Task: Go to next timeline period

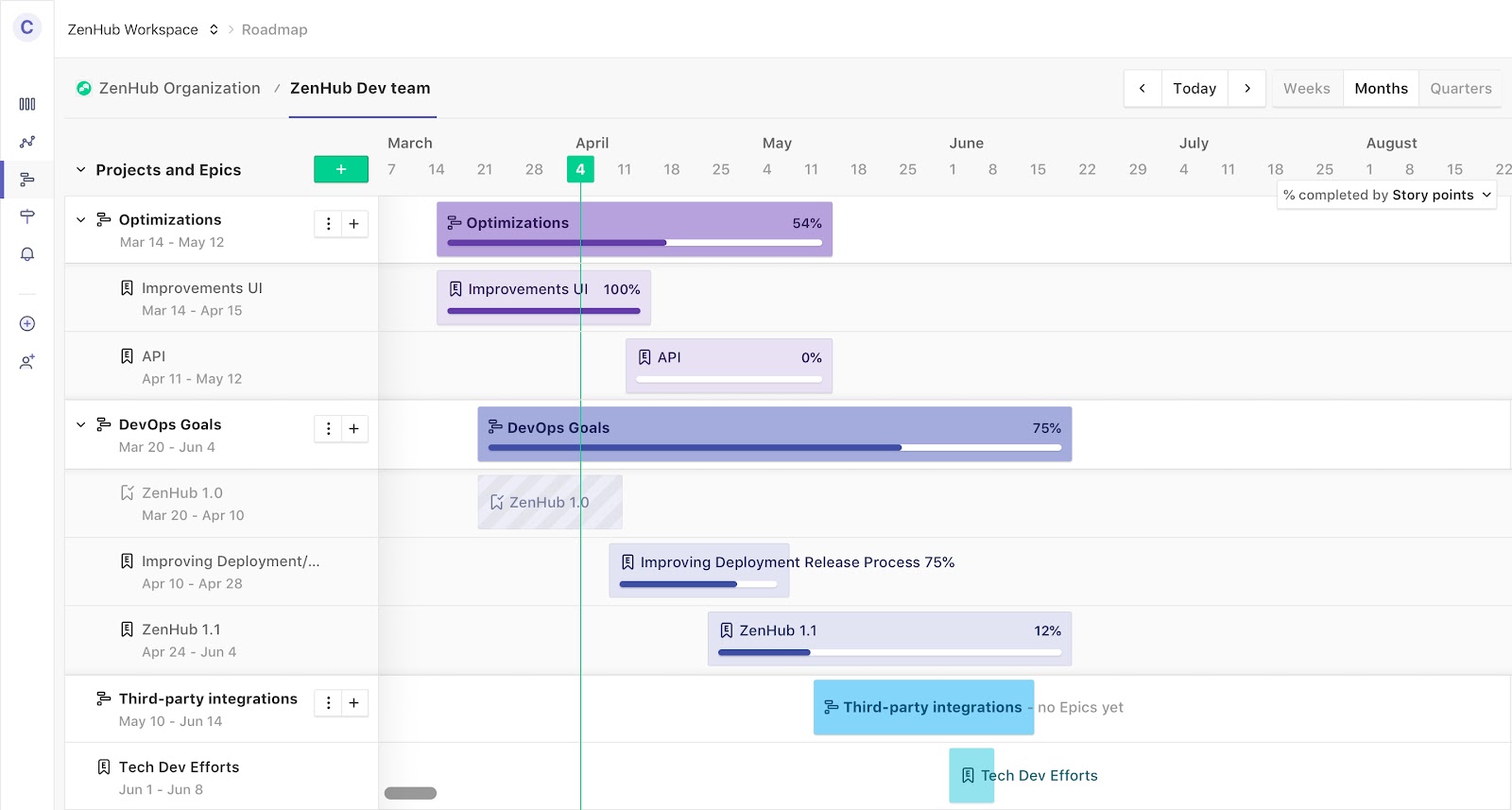Action: pos(1247,88)
